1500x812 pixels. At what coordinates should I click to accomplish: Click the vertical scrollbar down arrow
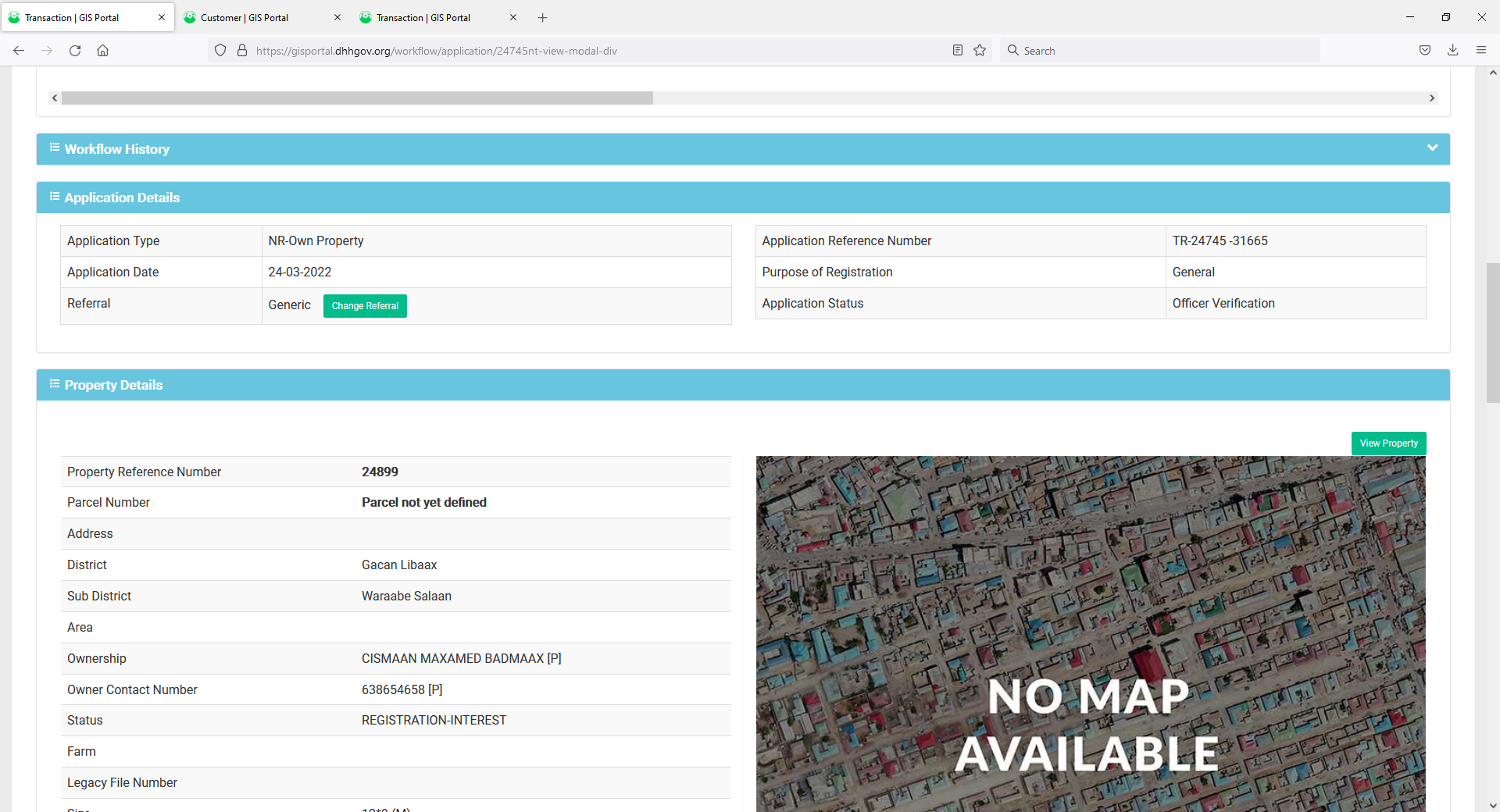1493,805
